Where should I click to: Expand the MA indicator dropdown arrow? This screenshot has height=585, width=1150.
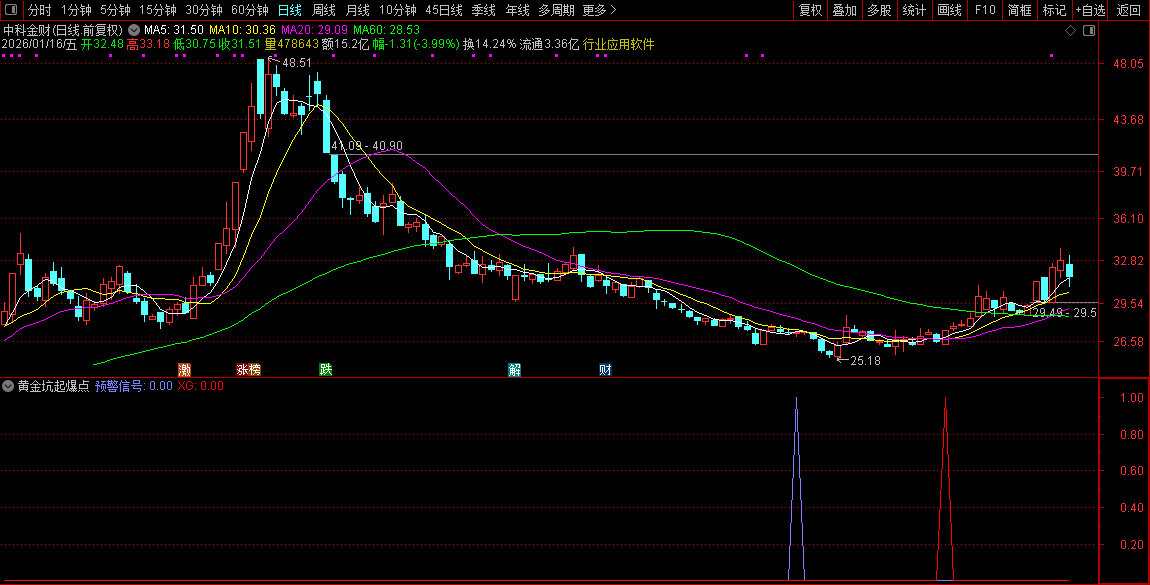pos(134,30)
